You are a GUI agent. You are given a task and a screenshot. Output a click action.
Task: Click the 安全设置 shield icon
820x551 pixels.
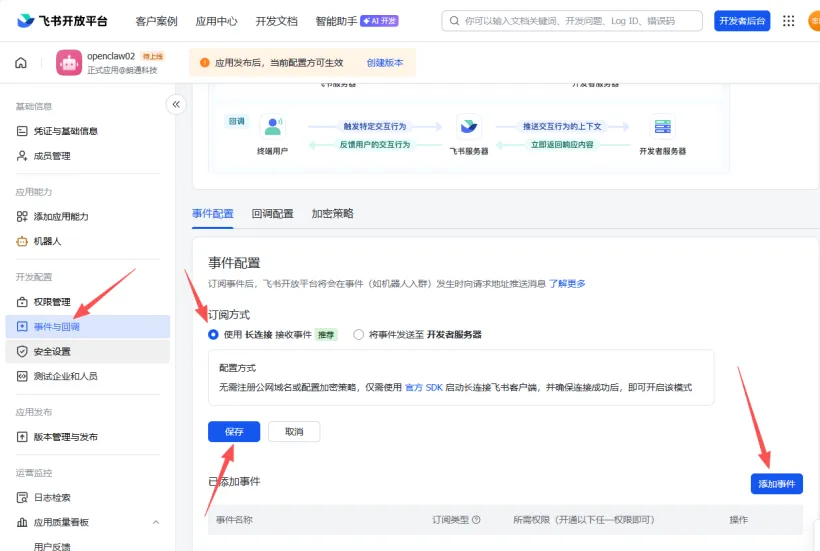click(22, 351)
